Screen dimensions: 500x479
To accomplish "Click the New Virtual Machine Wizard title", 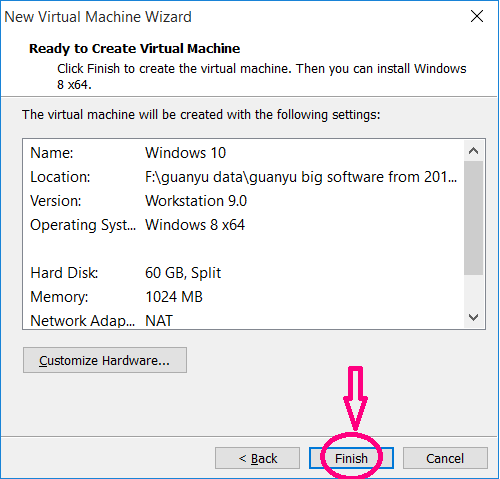I will [x=98, y=17].
